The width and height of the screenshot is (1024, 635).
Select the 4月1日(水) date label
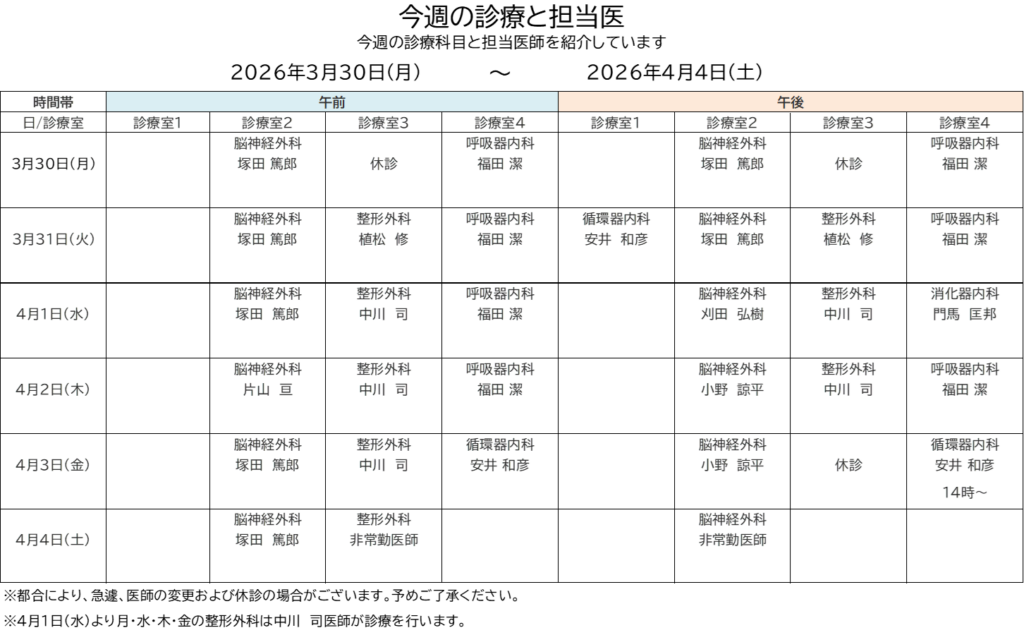(53, 314)
